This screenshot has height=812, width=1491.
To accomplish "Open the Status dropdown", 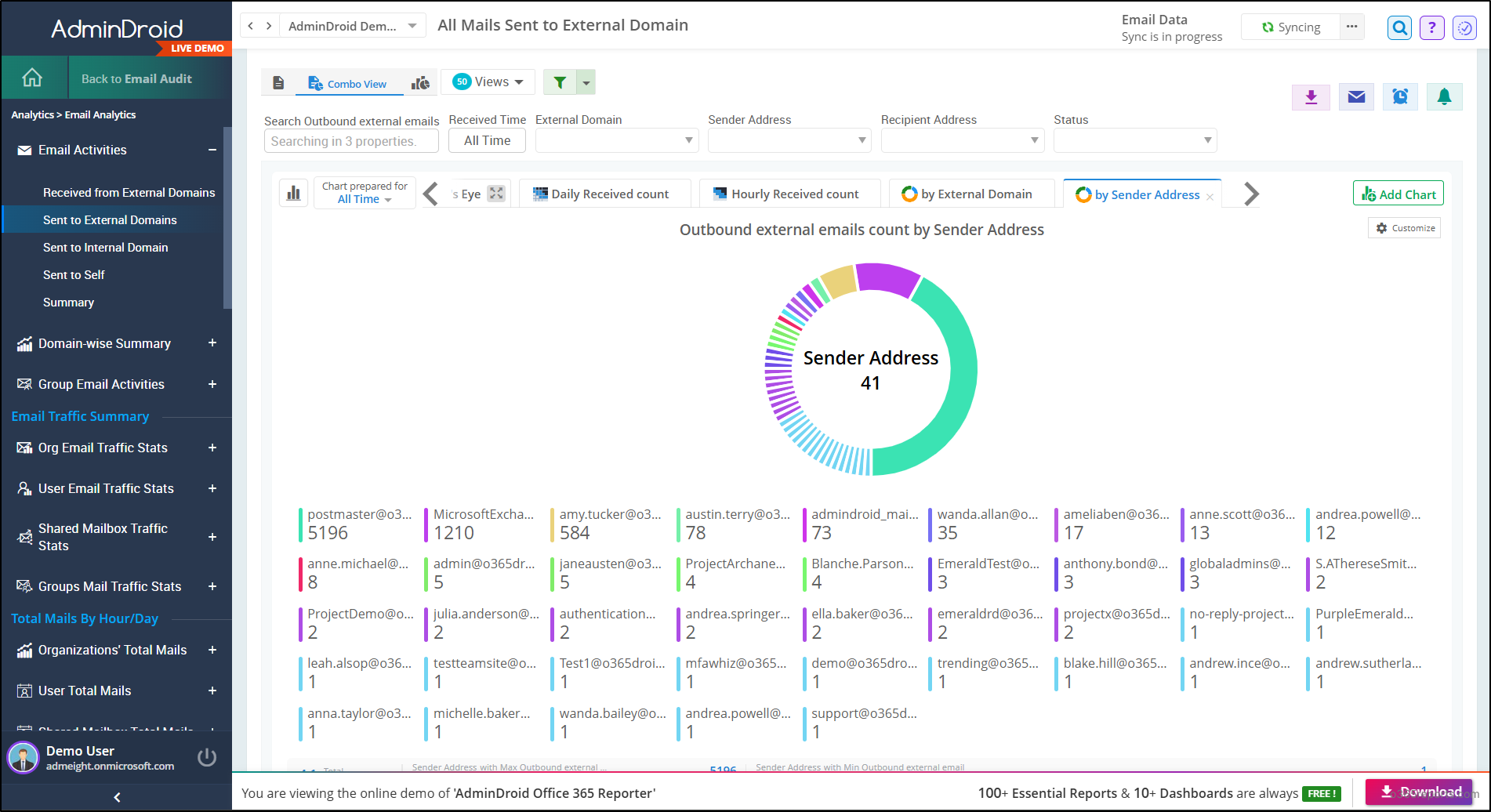I will pos(1135,140).
